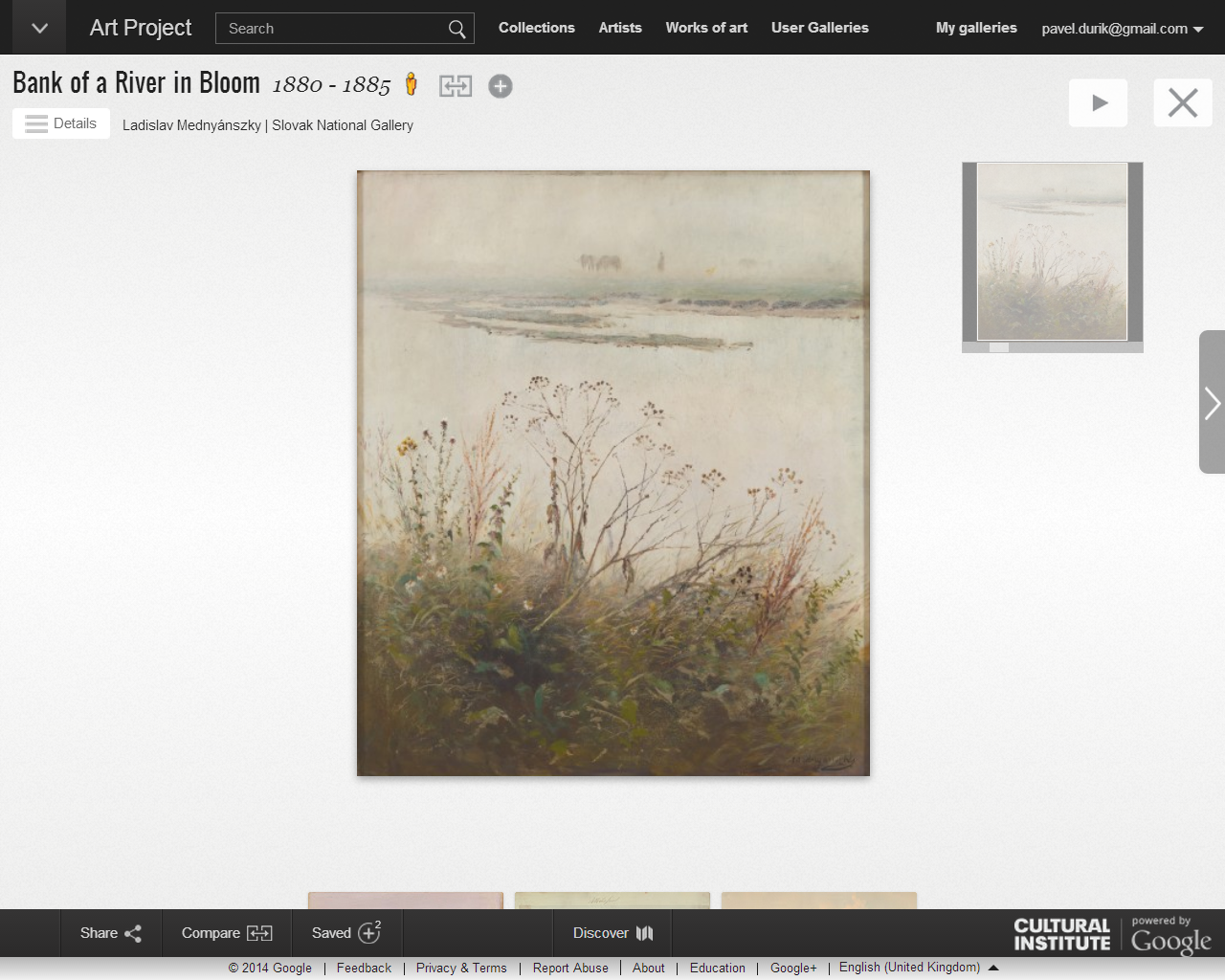Open the Collections menu
This screenshot has width=1225, height=980.
[x=537, y=28]
